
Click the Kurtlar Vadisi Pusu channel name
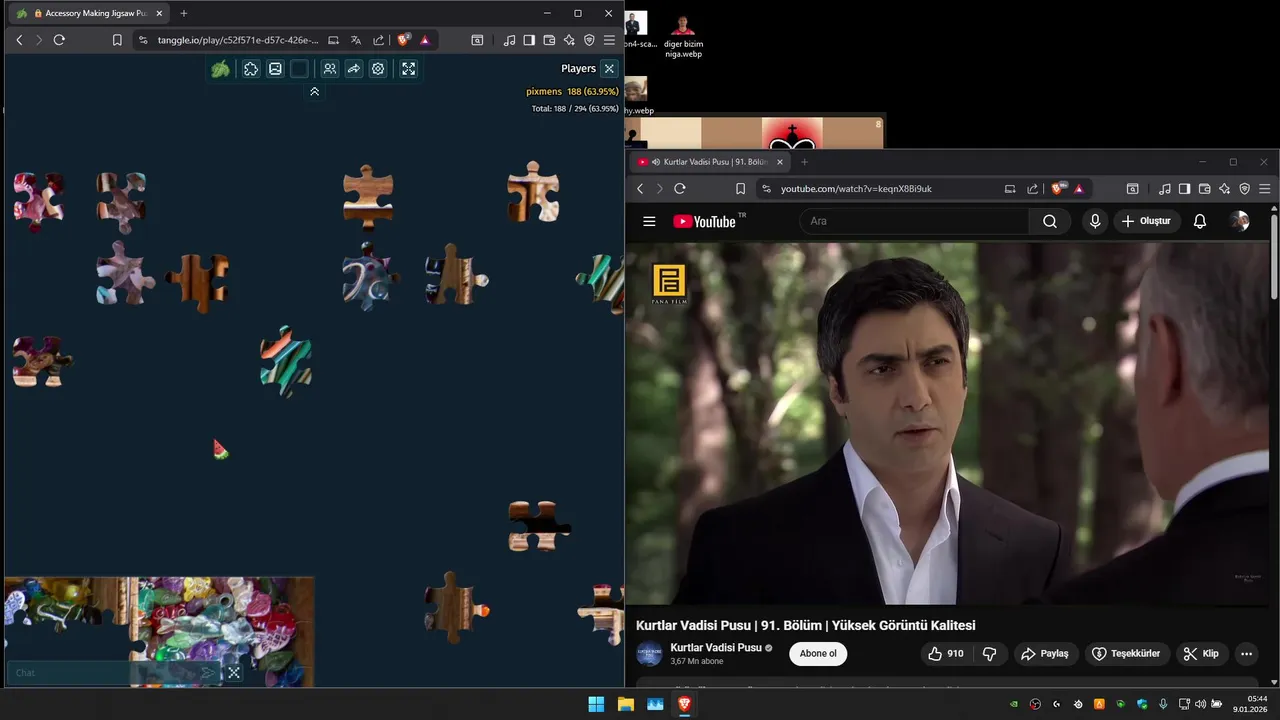(716, 648)
